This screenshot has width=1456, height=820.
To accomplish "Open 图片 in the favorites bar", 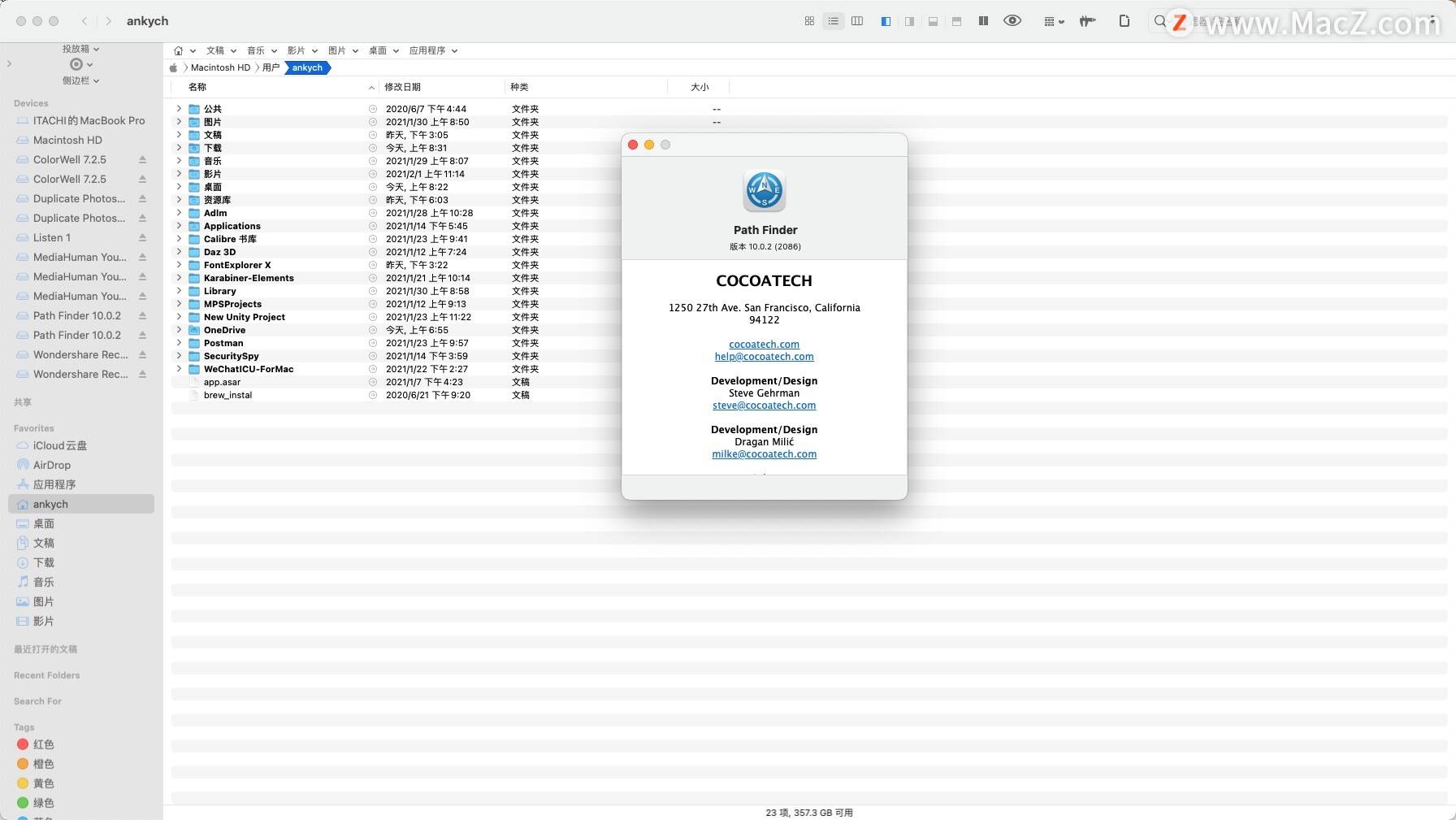I will 337,50.
